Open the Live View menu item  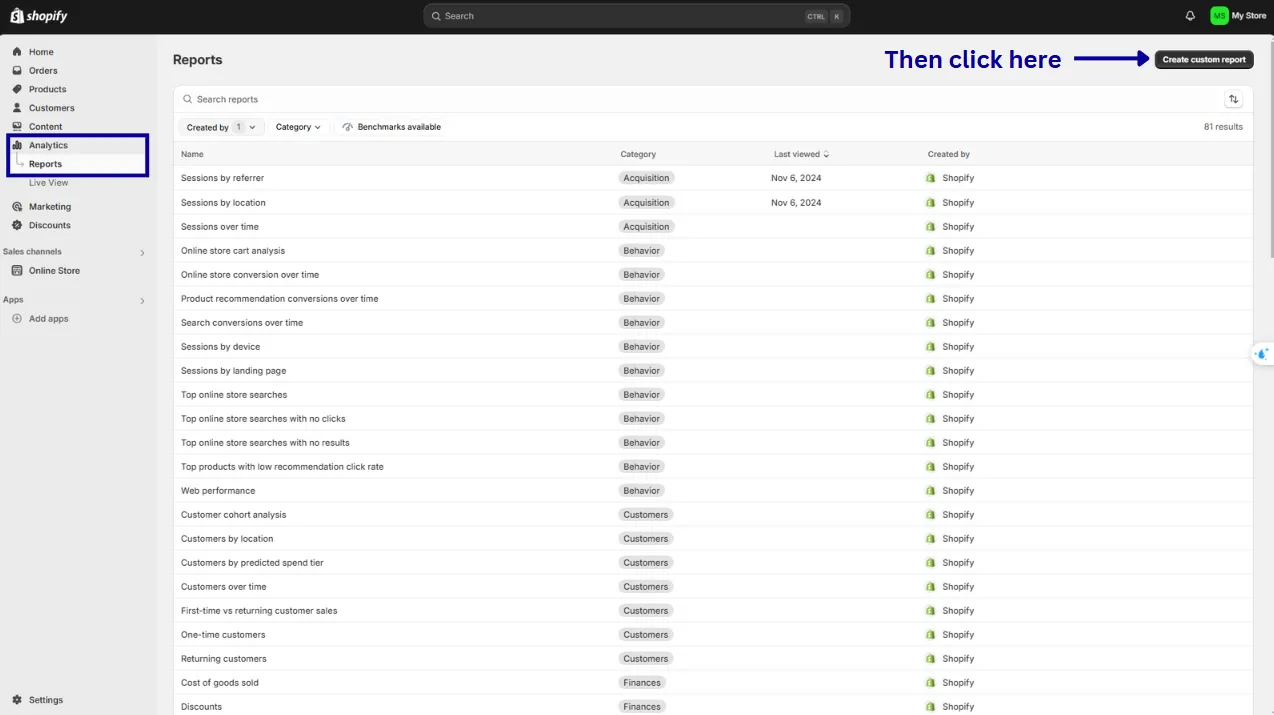[x=49, y=183]
